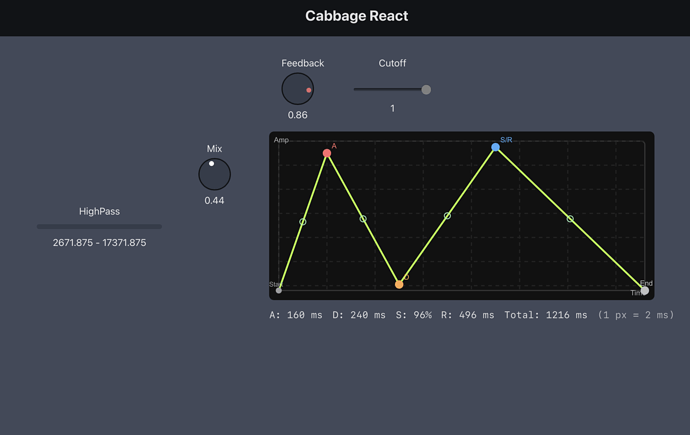The height and width of the screenshot is (435, 690).
Task: Click the Mix rotary knob
Action: click(x=214, y=174)
